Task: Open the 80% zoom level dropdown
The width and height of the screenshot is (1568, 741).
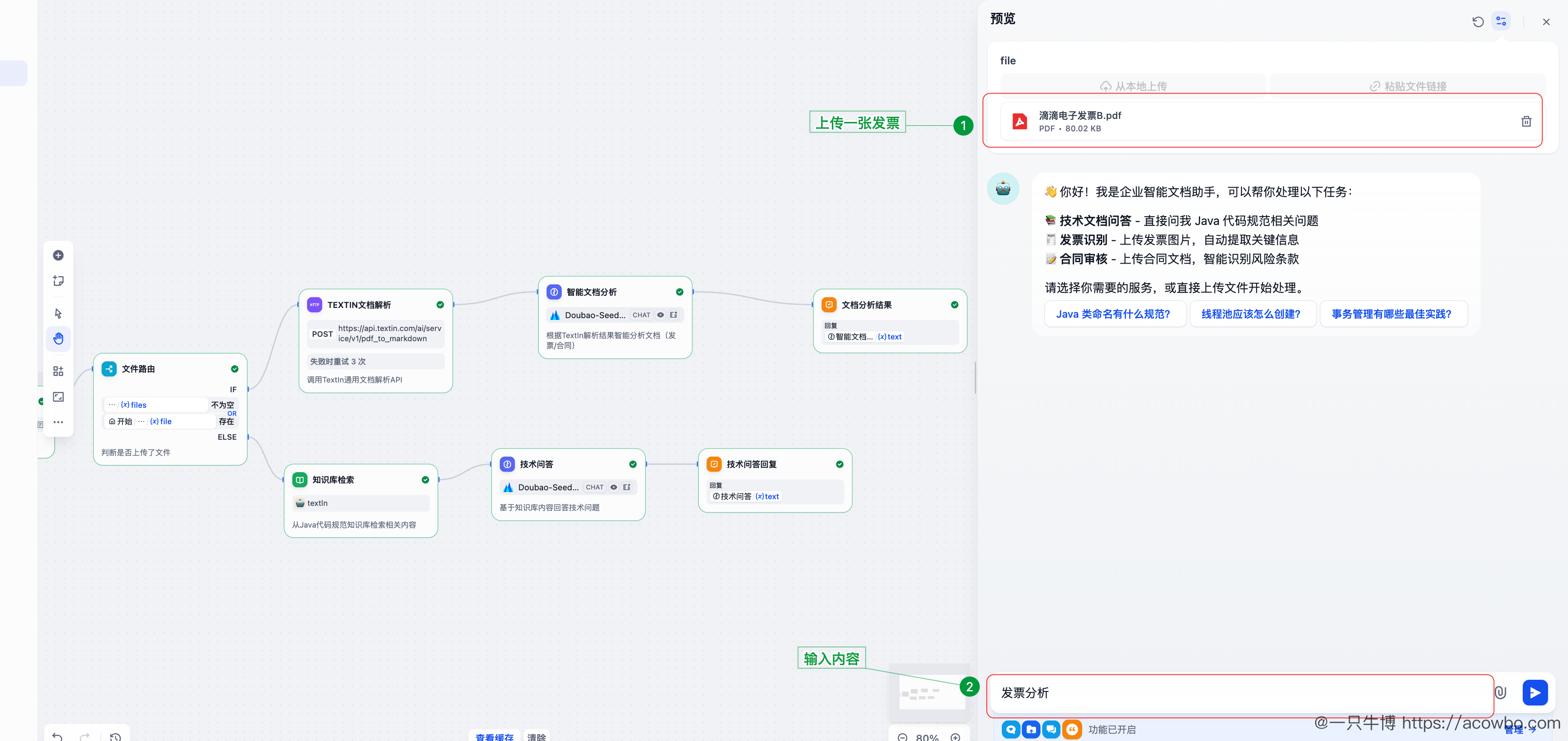Action: 927,737
